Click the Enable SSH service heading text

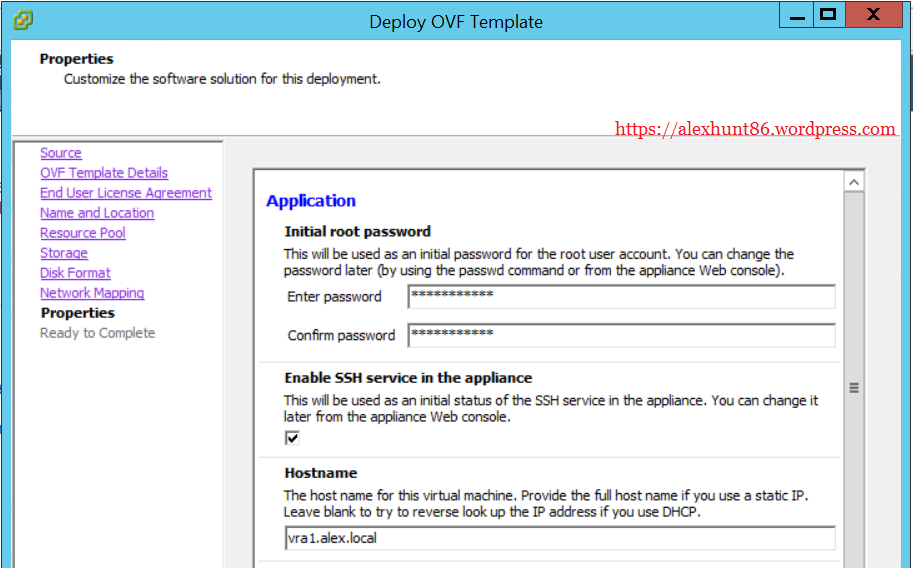(408, 378)
